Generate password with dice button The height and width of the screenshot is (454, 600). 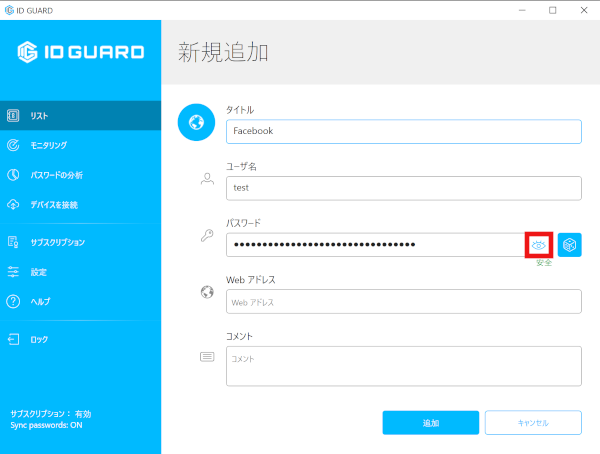coord(569,245)
